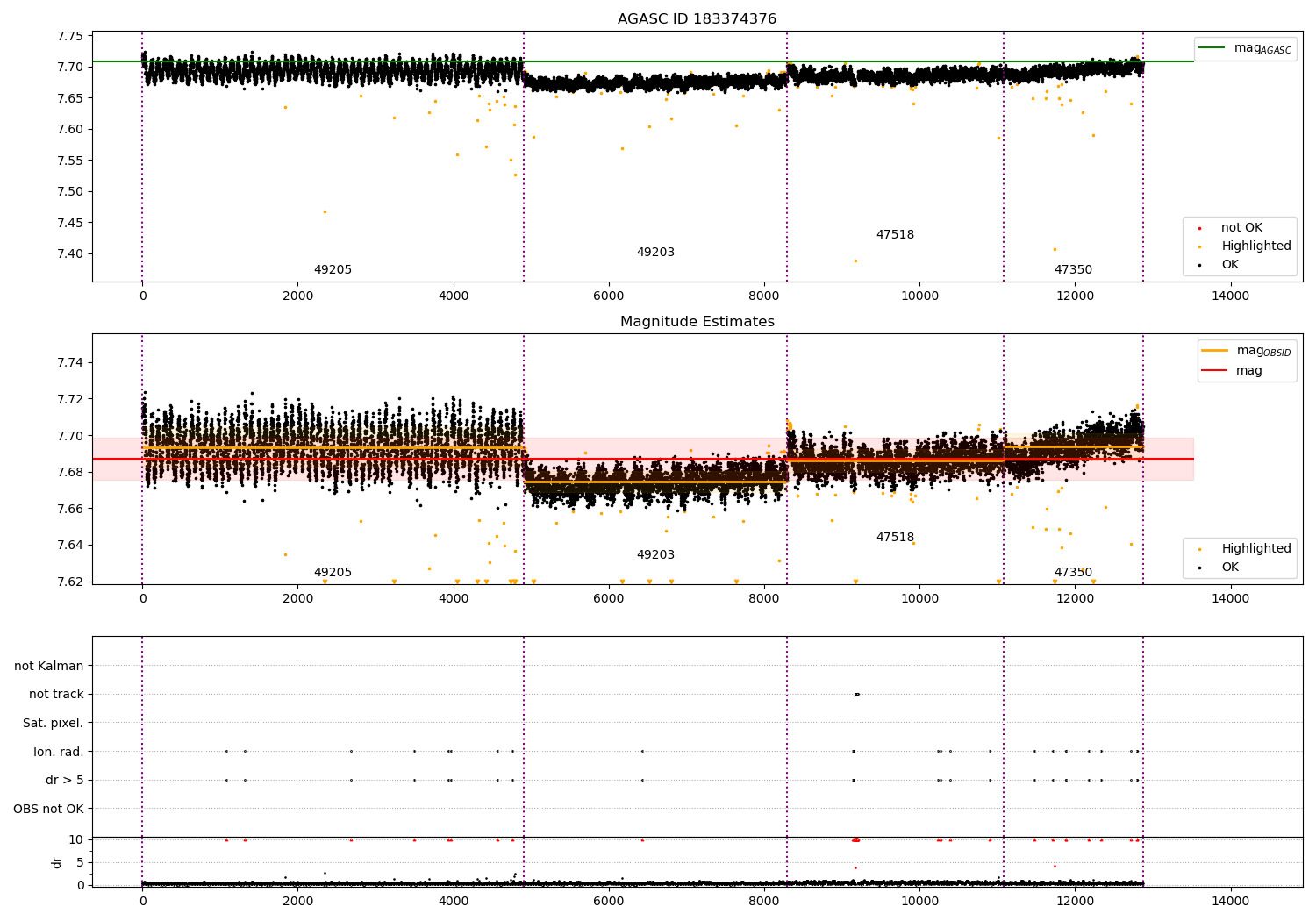Click the 'Sat. pixel.' row label
This screenshot has width=1316, height=921.
coord(54,723)
